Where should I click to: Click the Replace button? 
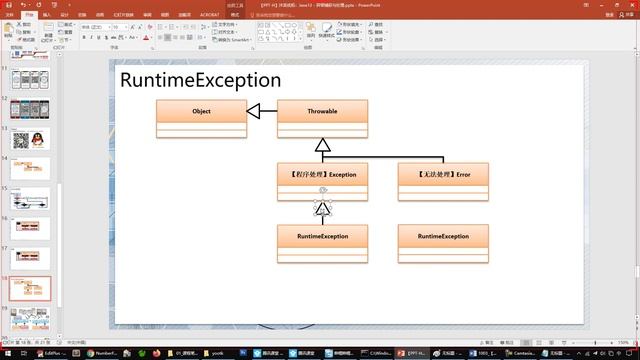point(378,32)
